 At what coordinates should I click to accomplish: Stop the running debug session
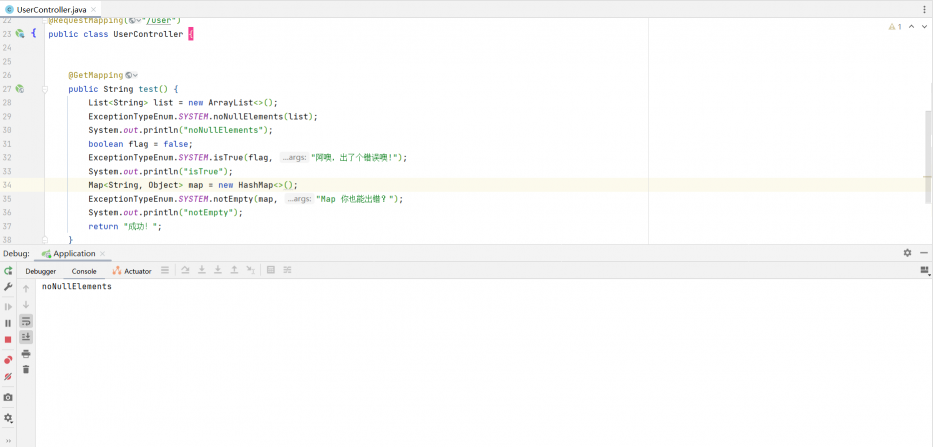click(8, 340)
